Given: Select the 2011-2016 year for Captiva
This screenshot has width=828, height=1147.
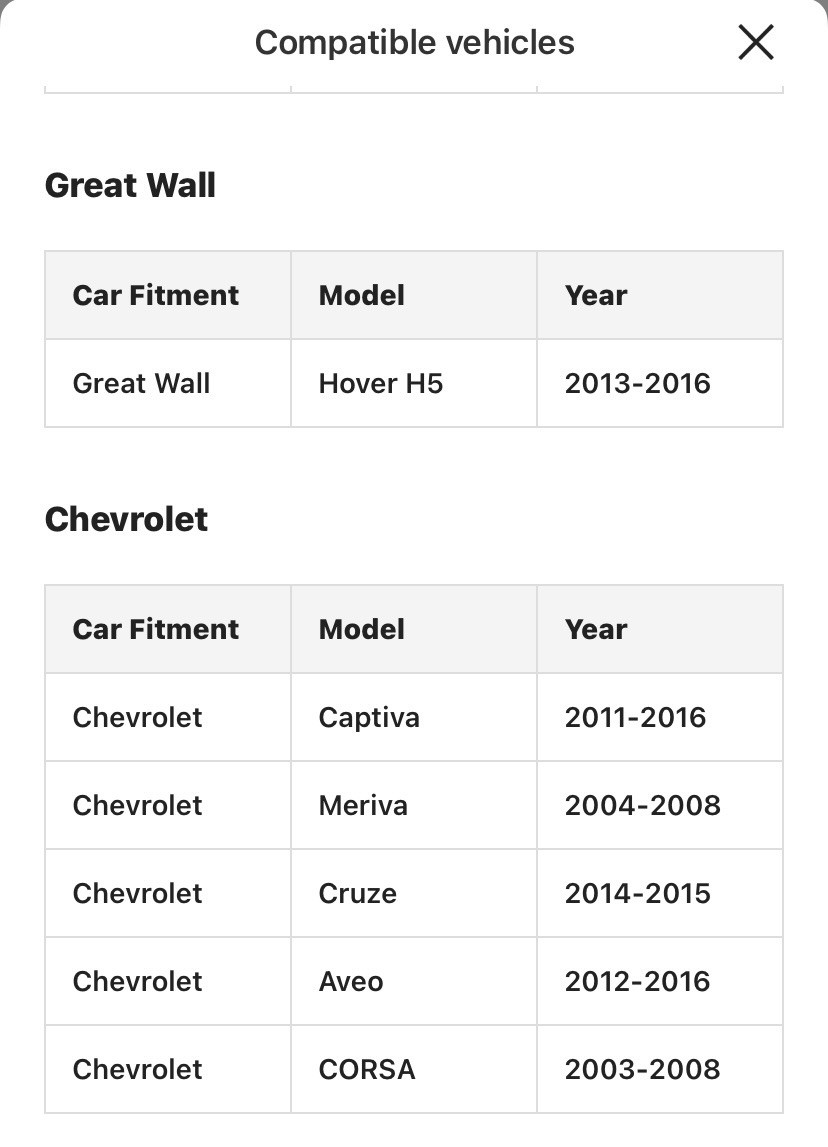Looking at the screenshot, I should 635,718.
